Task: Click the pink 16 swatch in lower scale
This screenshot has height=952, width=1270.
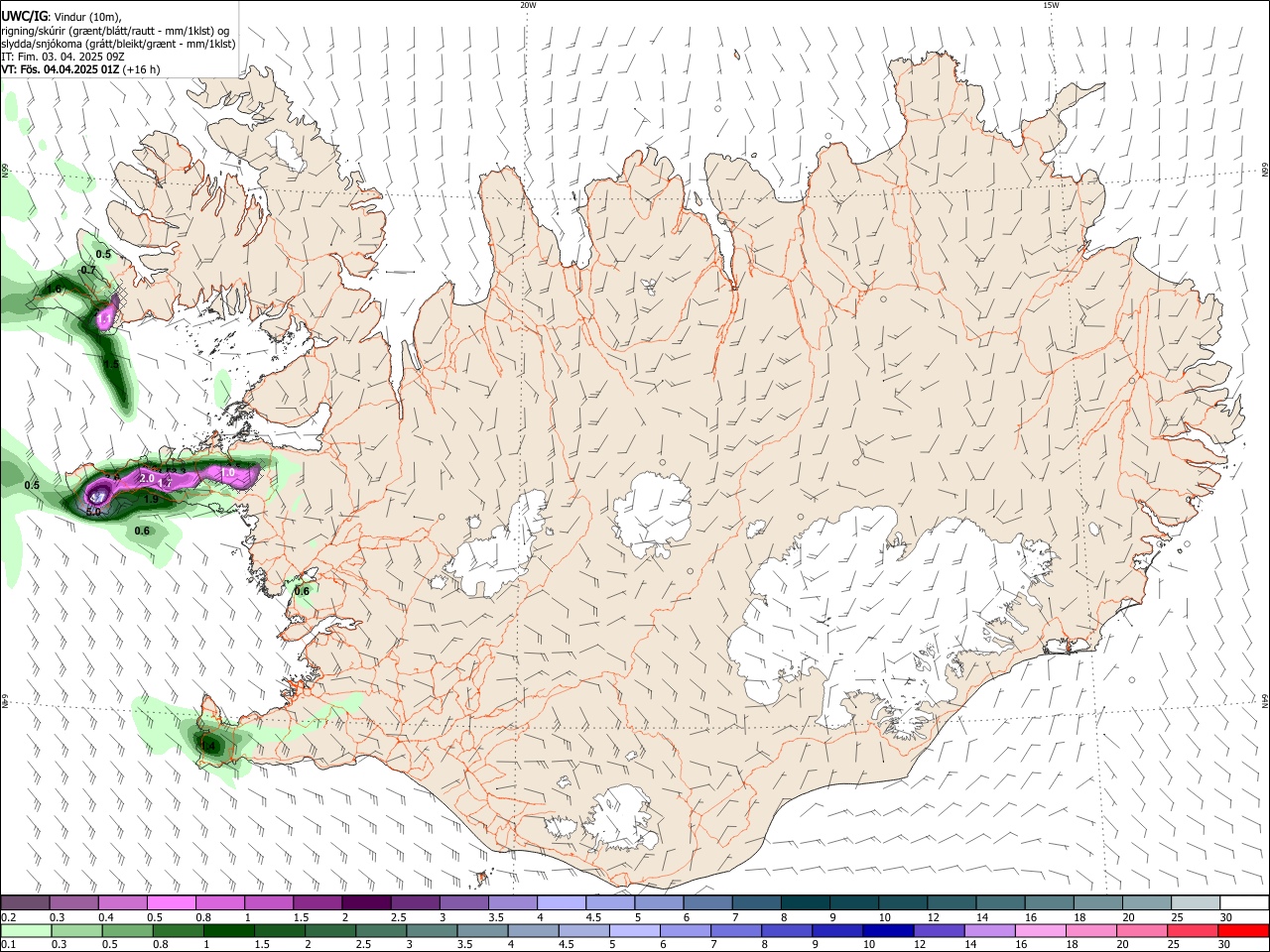Action: coord(1041,930)
